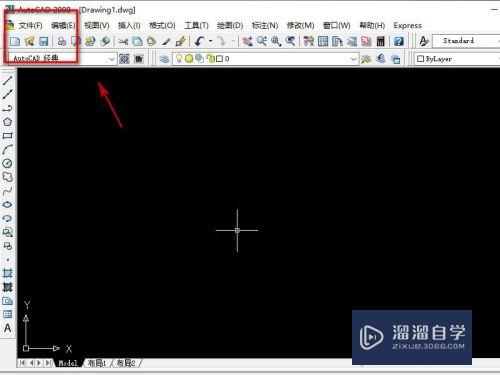Click the Zoom Realtime magnifier icon
500x375 pixels.
(x=261, y=41)
